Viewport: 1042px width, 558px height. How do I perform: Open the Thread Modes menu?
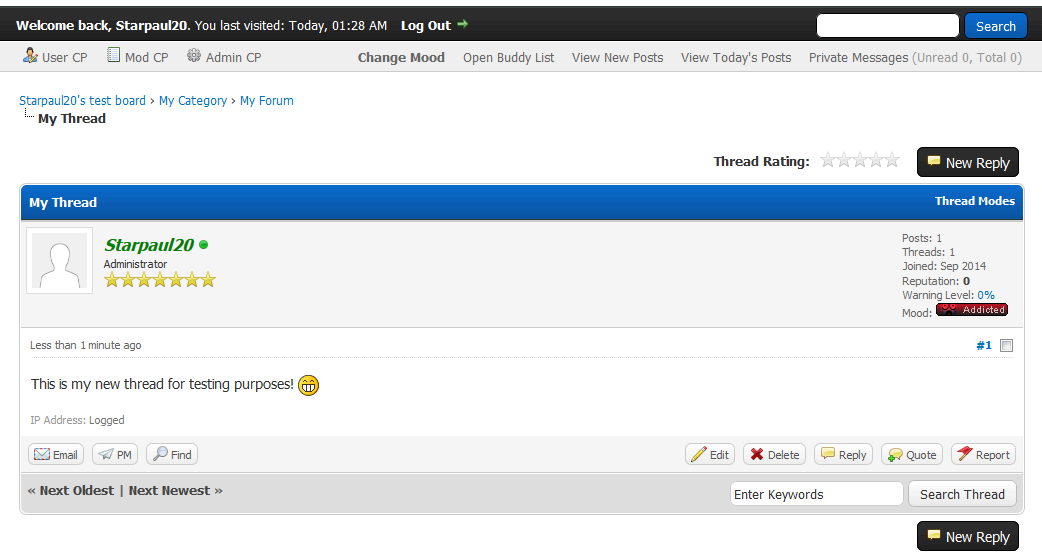tap(974, 201)
